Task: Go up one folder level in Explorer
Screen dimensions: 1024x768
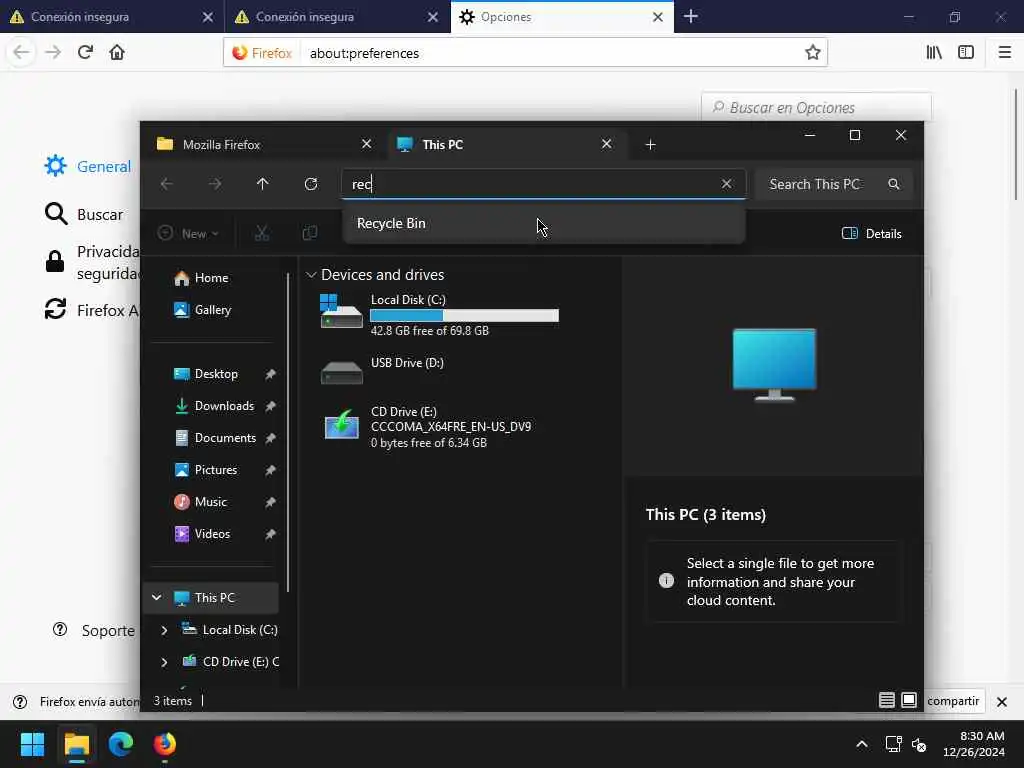Action: tap(263, 184)
